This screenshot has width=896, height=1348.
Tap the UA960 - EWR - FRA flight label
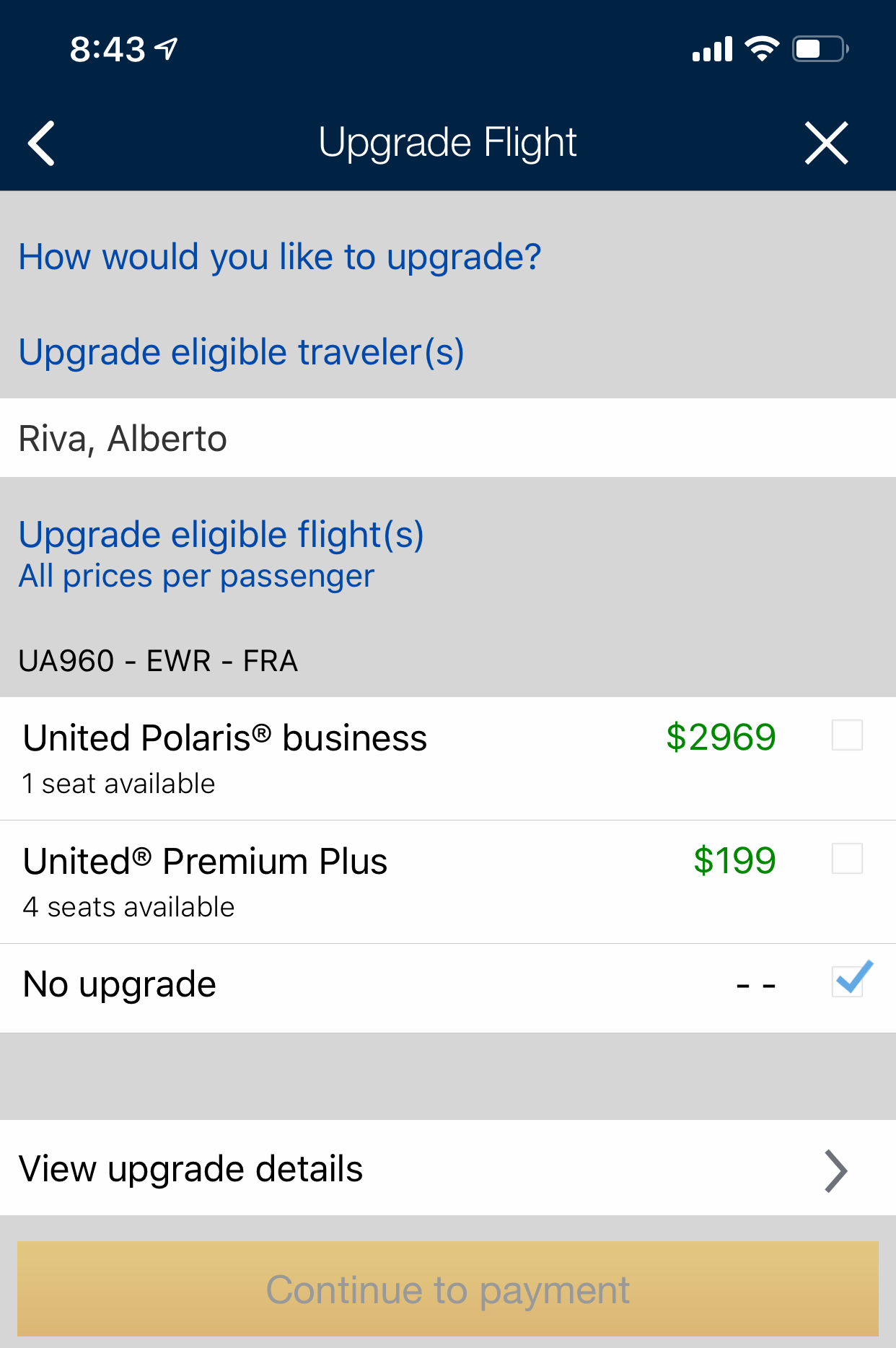coord(158,661)
